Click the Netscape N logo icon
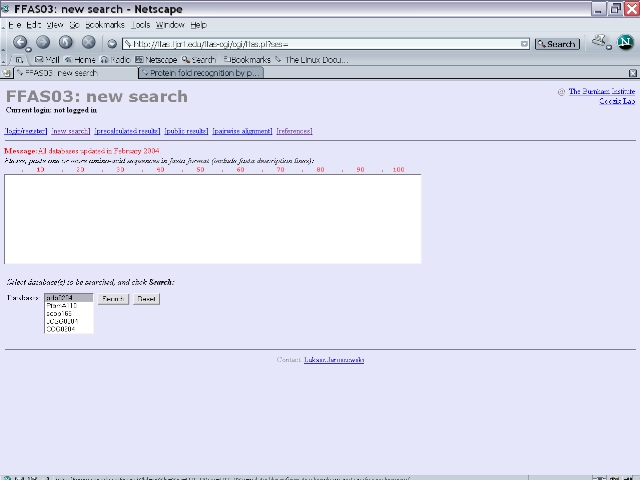The height and width of the screenshot is (480, 640). (626, 42)
